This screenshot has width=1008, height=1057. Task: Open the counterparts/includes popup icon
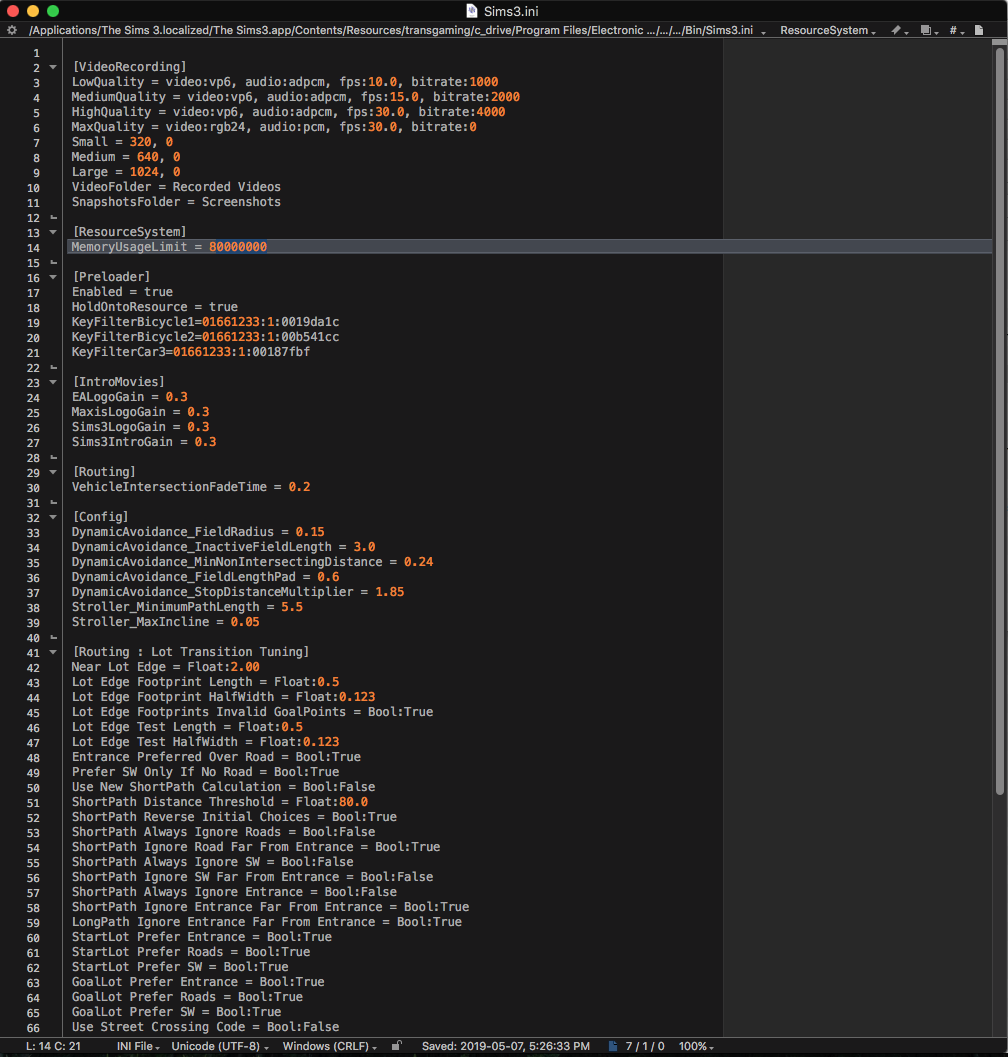pyautogui.click(x=929, y=30)
